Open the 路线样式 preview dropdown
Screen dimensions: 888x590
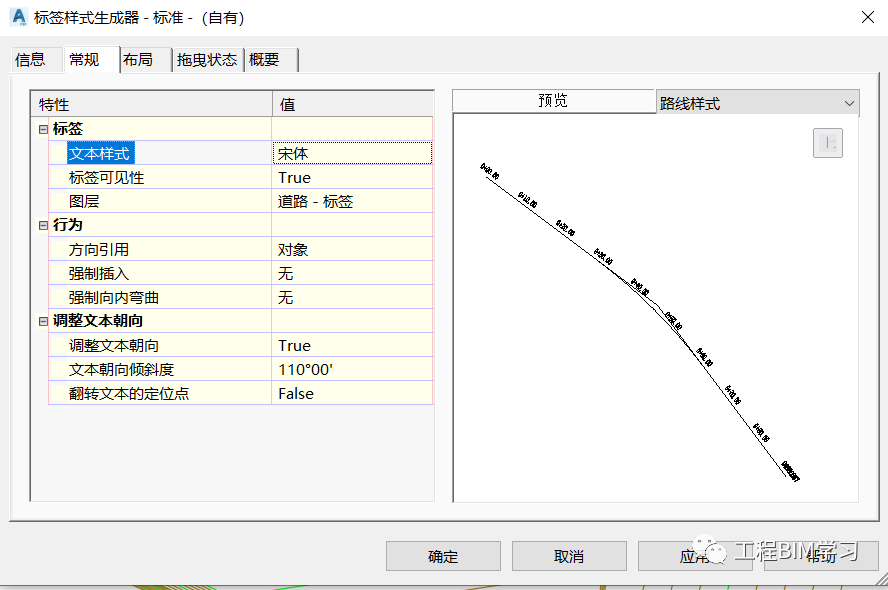758,103
